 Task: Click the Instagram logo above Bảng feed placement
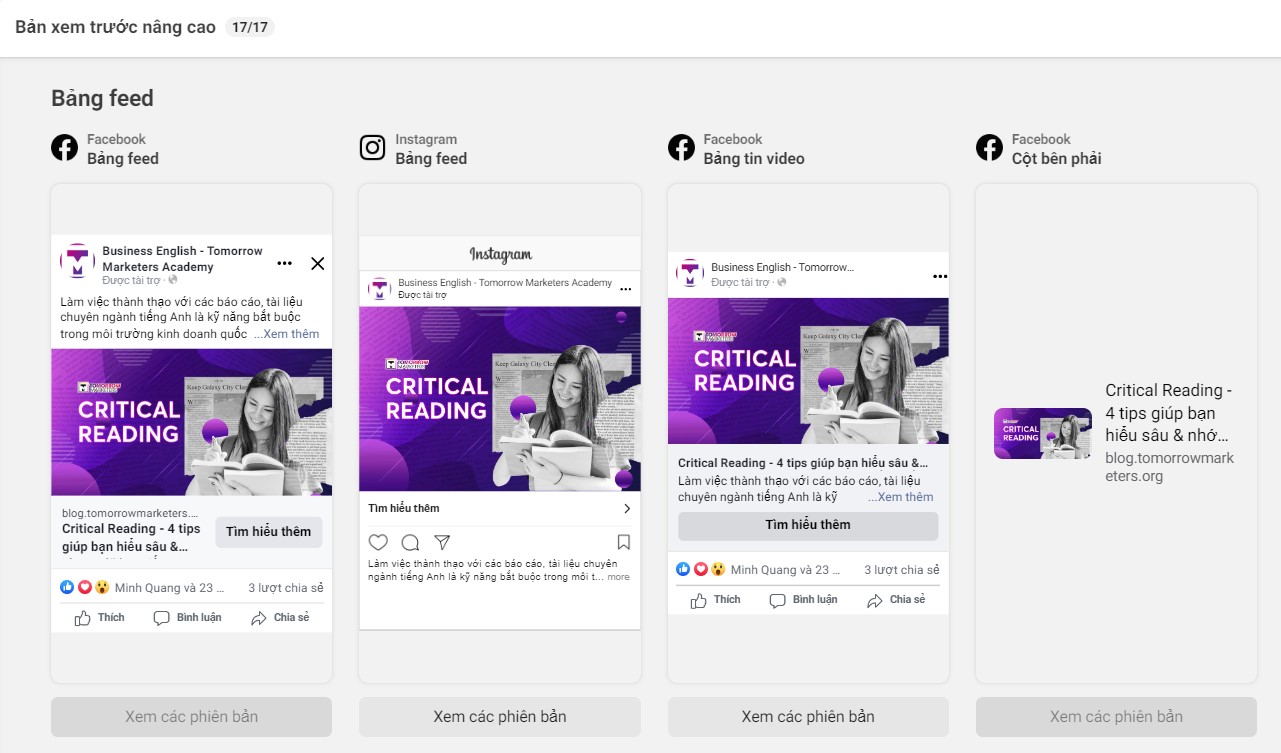tap(372, 148)
